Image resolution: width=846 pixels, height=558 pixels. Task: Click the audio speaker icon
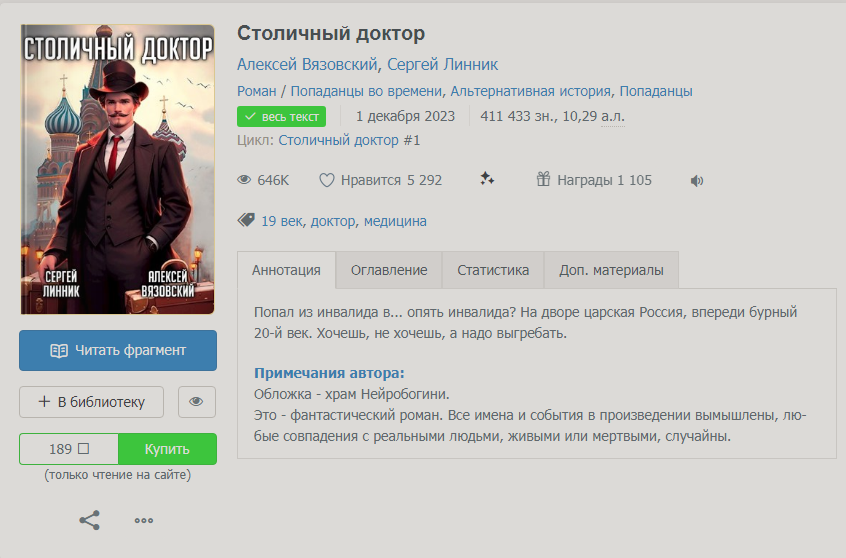tap(697, 181)
